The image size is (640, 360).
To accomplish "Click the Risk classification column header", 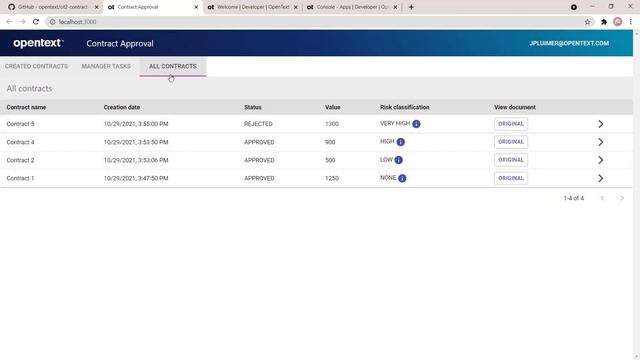I will click(x=404, y=107).
